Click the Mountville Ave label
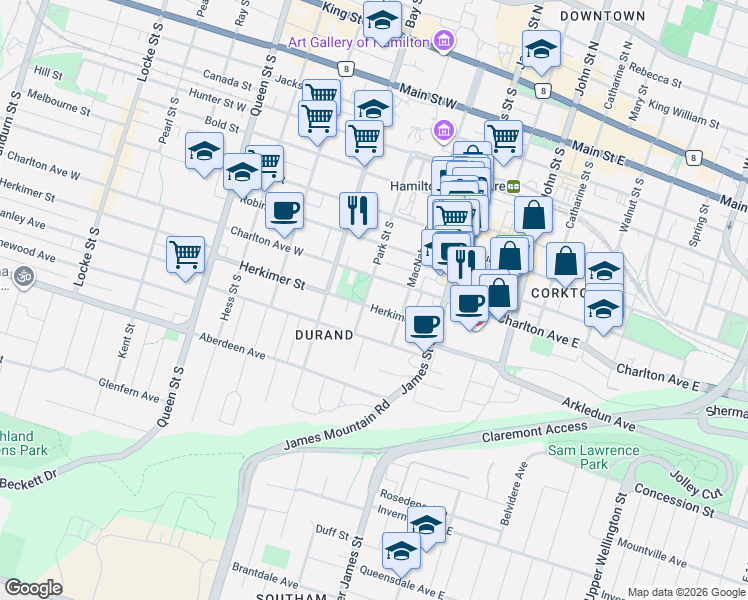The height and width of the screenshot is (600, 748). click(x=652, y=552)
